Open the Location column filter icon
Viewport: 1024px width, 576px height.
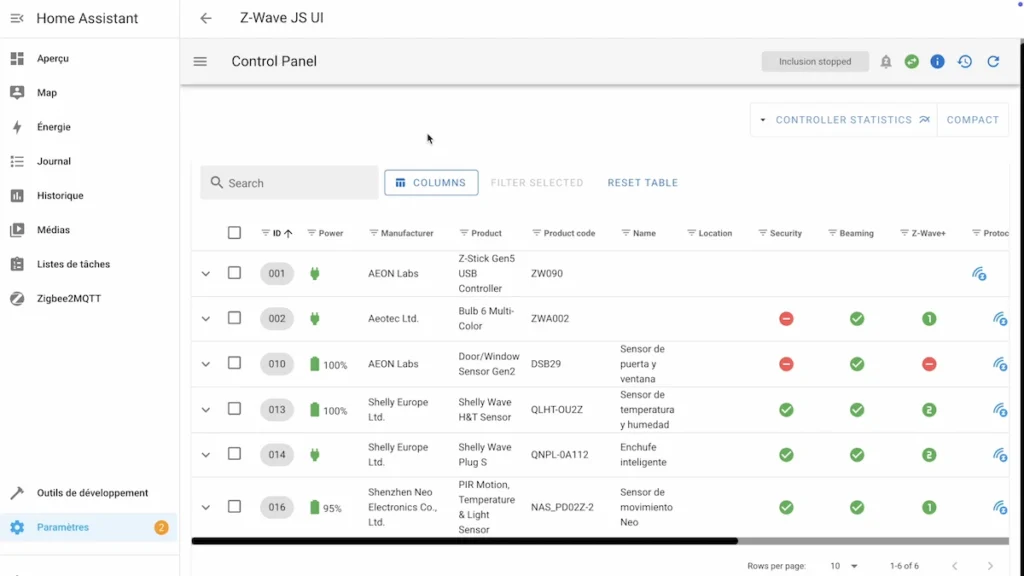(x=691, y=233)
